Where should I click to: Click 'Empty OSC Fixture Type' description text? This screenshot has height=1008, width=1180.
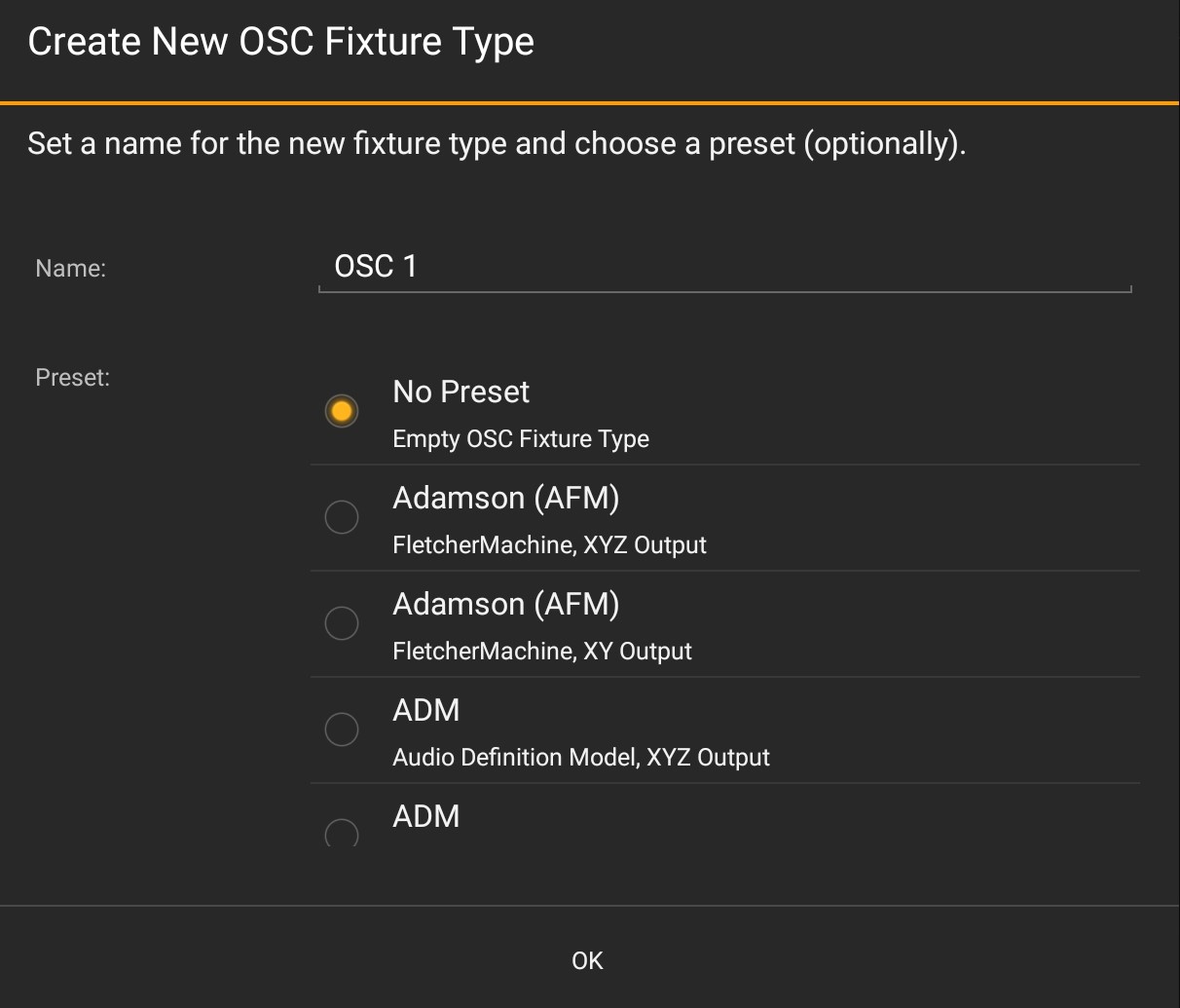point(520,439)
